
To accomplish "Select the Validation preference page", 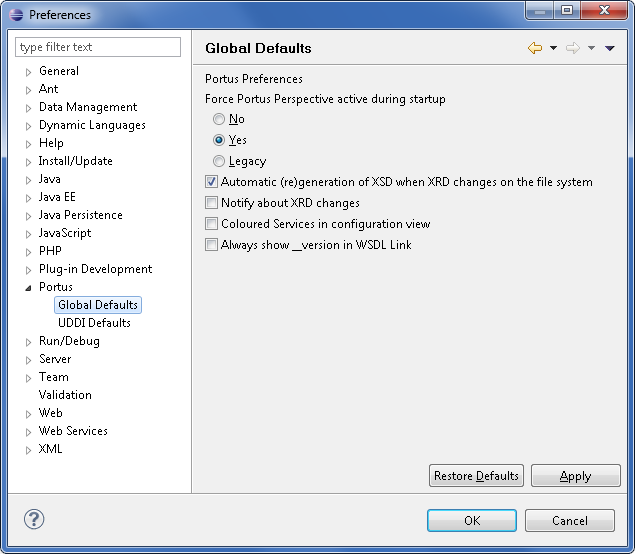I will click(65, 395).
